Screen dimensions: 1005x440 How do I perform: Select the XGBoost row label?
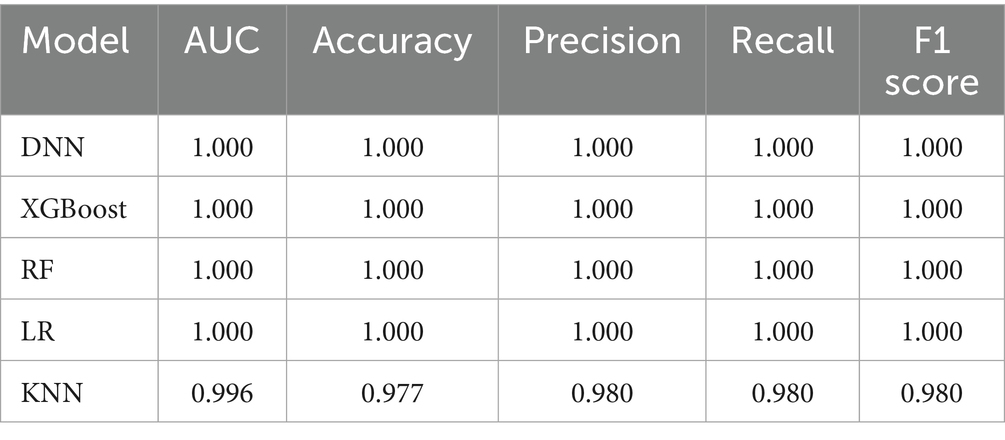pos(74,209)
